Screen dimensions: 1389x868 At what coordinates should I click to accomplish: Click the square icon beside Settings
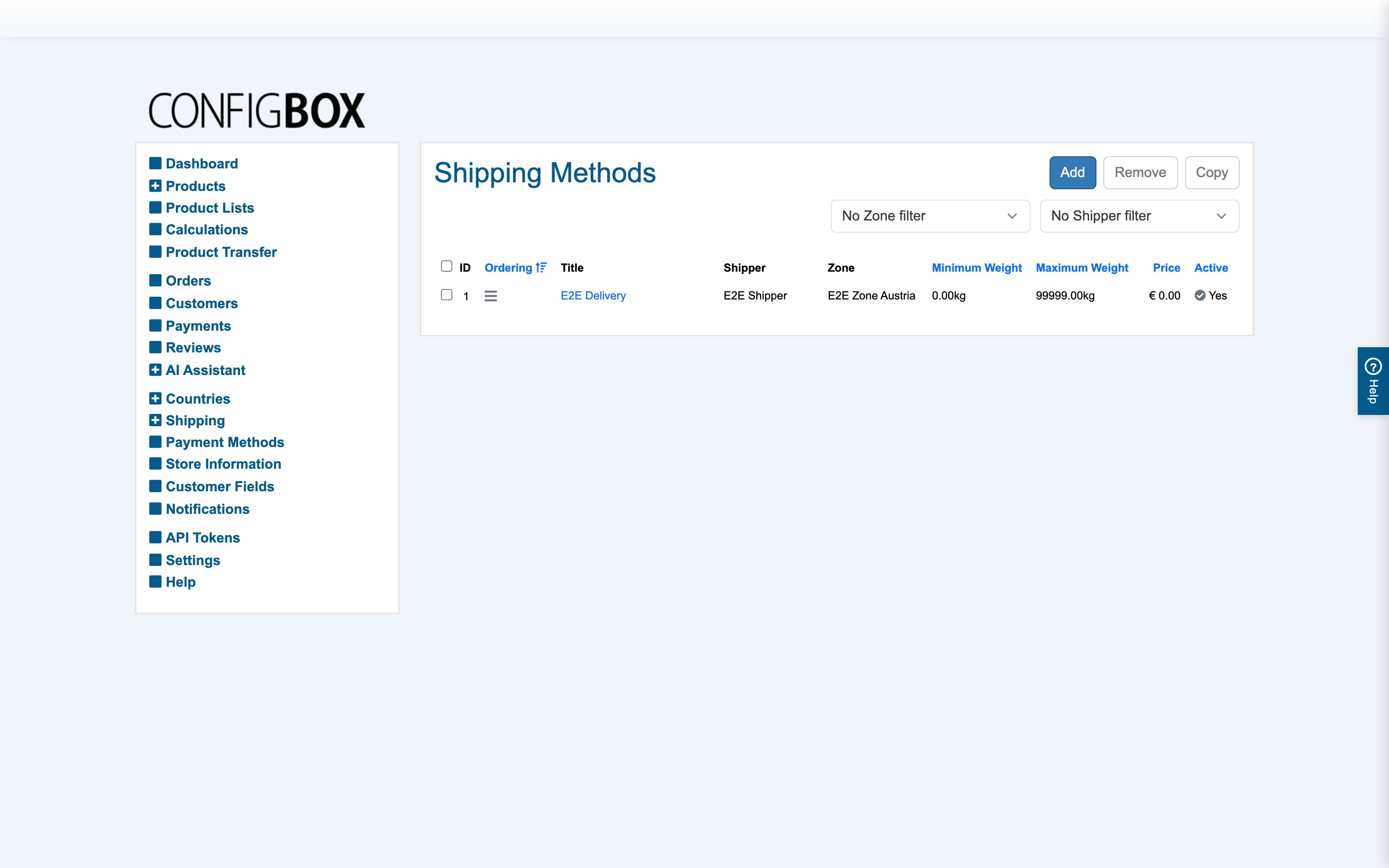[155, 560]
